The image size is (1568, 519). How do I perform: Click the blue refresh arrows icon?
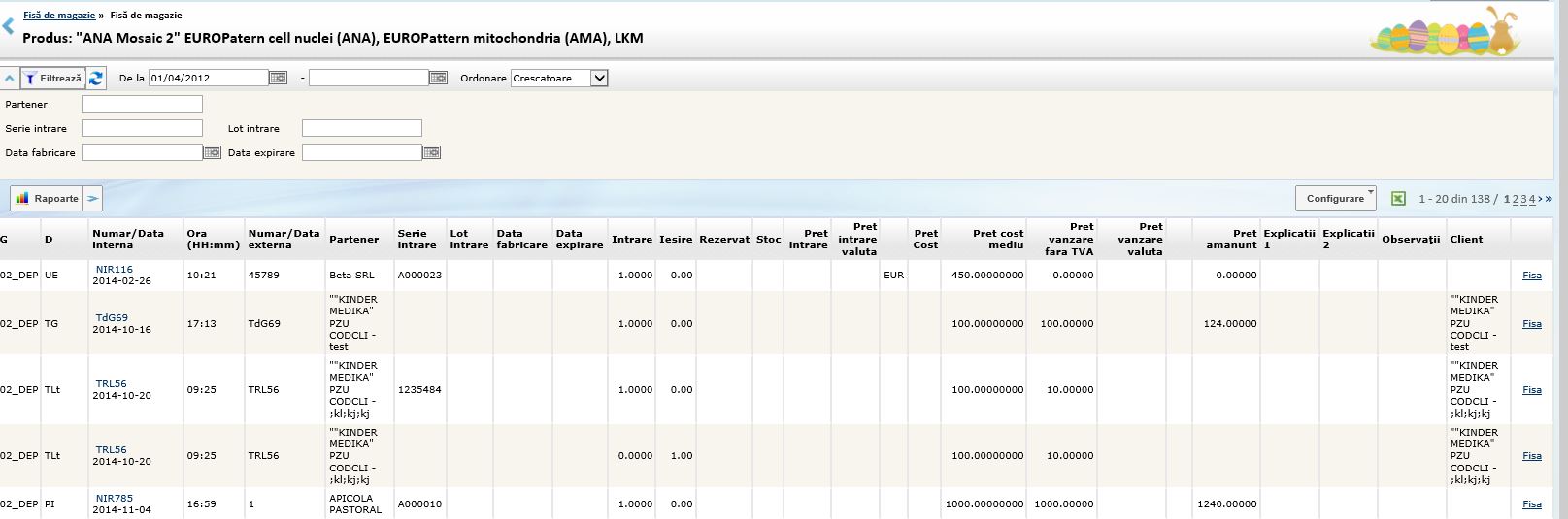[x=96, y=79]
